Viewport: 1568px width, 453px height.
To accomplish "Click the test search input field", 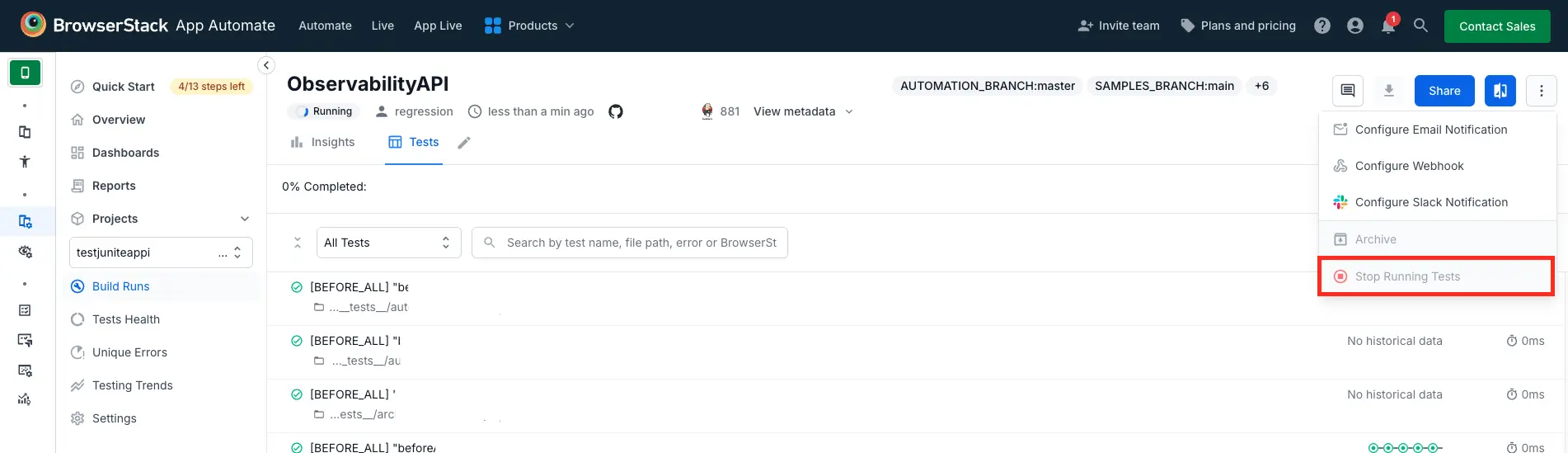I will (641, 243).
